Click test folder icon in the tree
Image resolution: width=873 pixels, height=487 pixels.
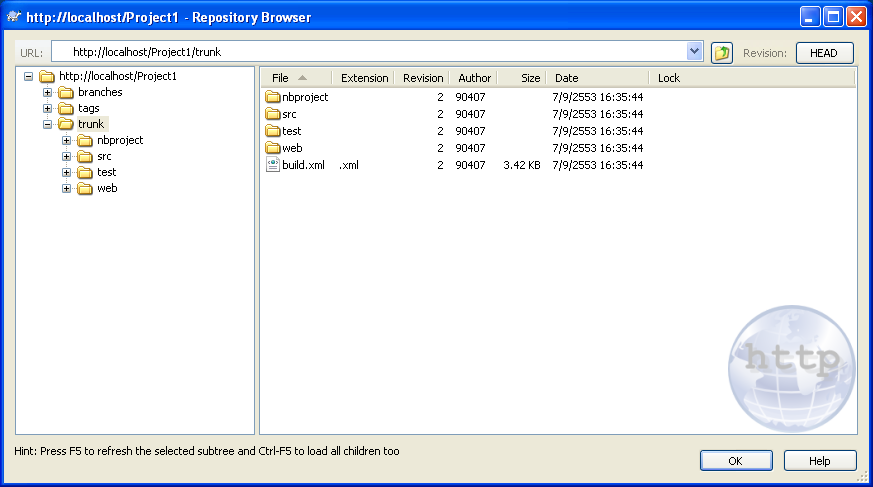[85, 173]
